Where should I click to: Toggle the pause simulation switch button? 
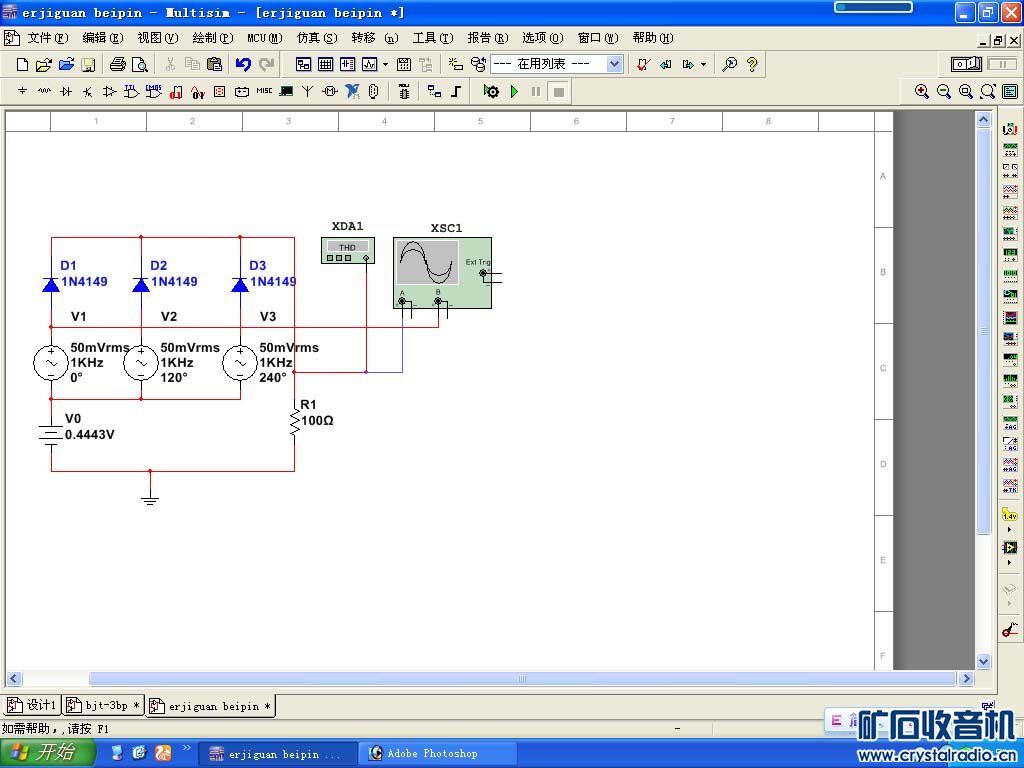(1002, 64)
